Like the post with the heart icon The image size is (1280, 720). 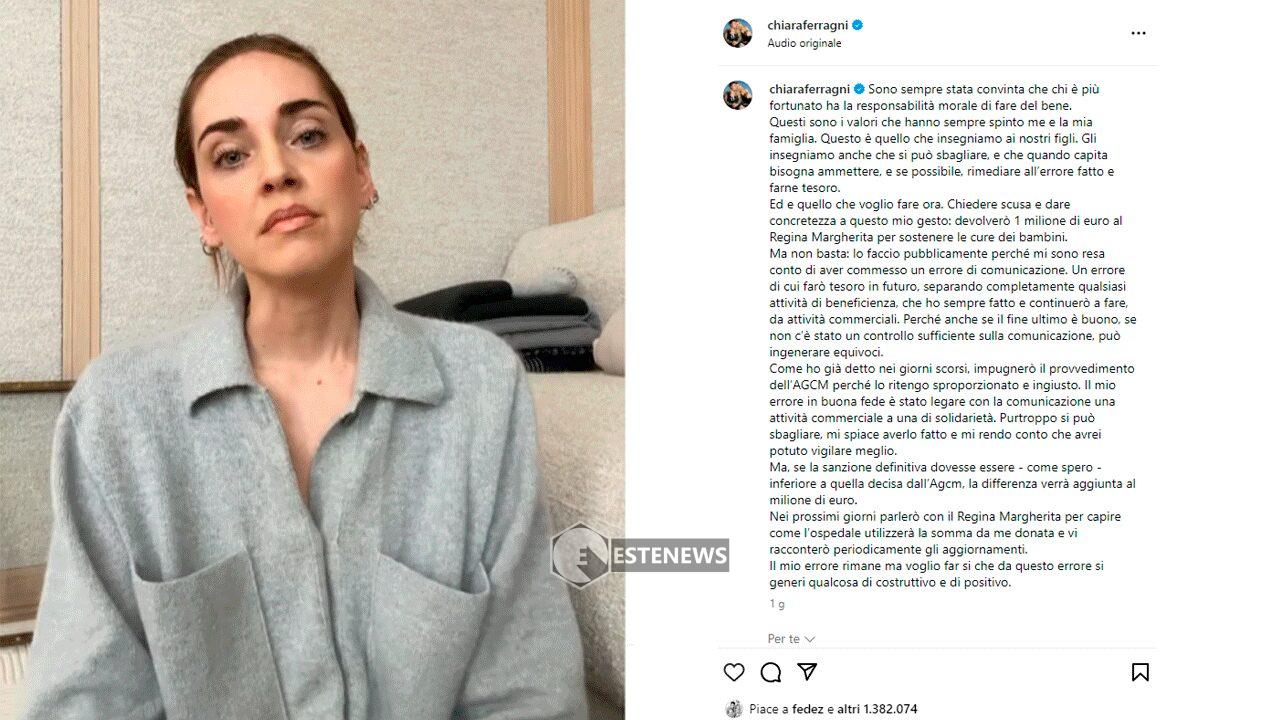734,672
